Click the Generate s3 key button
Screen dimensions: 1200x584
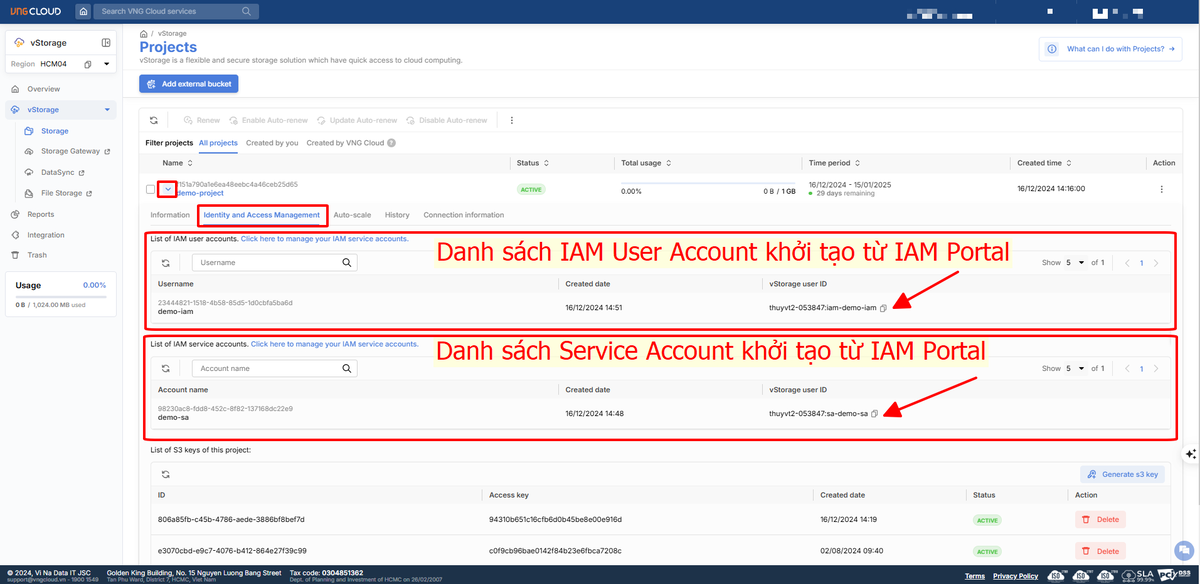(1122, 474)
